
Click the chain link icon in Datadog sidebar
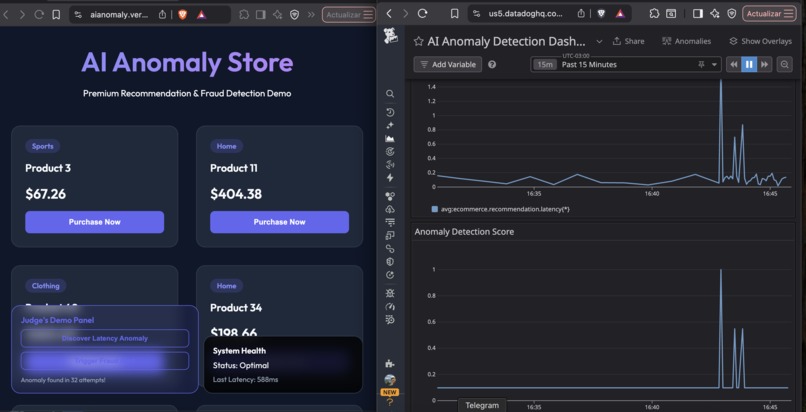[390, 249]
